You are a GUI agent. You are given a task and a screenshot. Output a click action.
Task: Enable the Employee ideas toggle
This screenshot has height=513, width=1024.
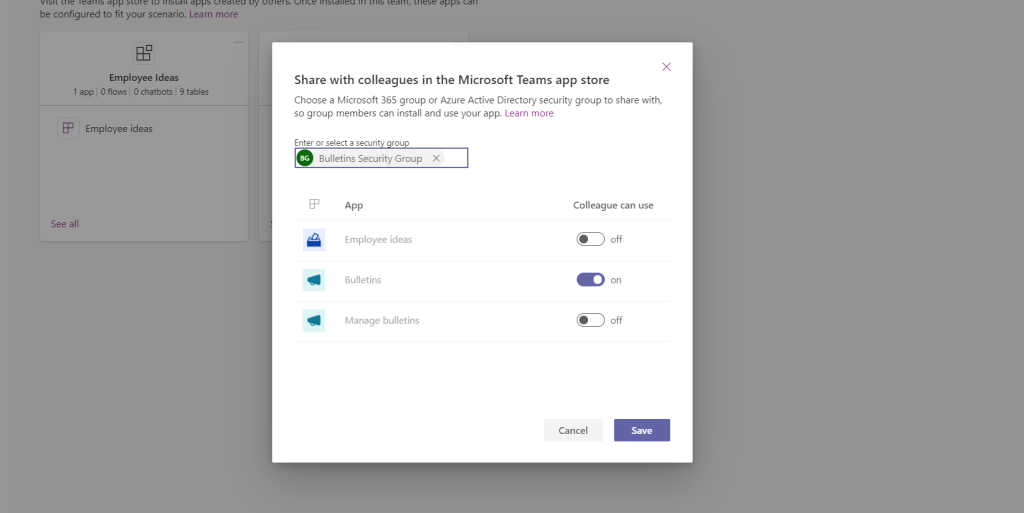point(590,240)
